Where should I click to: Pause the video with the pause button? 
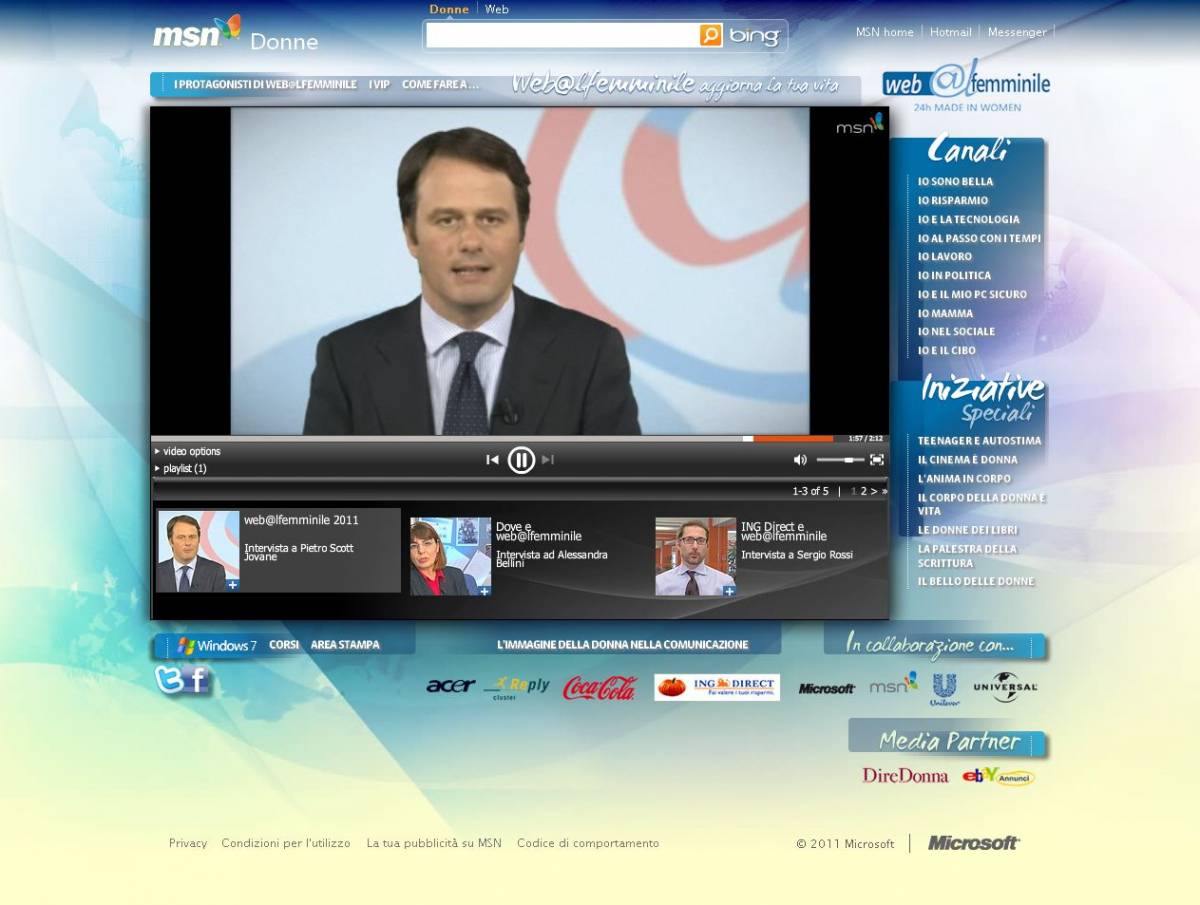[x=521, y=460]
